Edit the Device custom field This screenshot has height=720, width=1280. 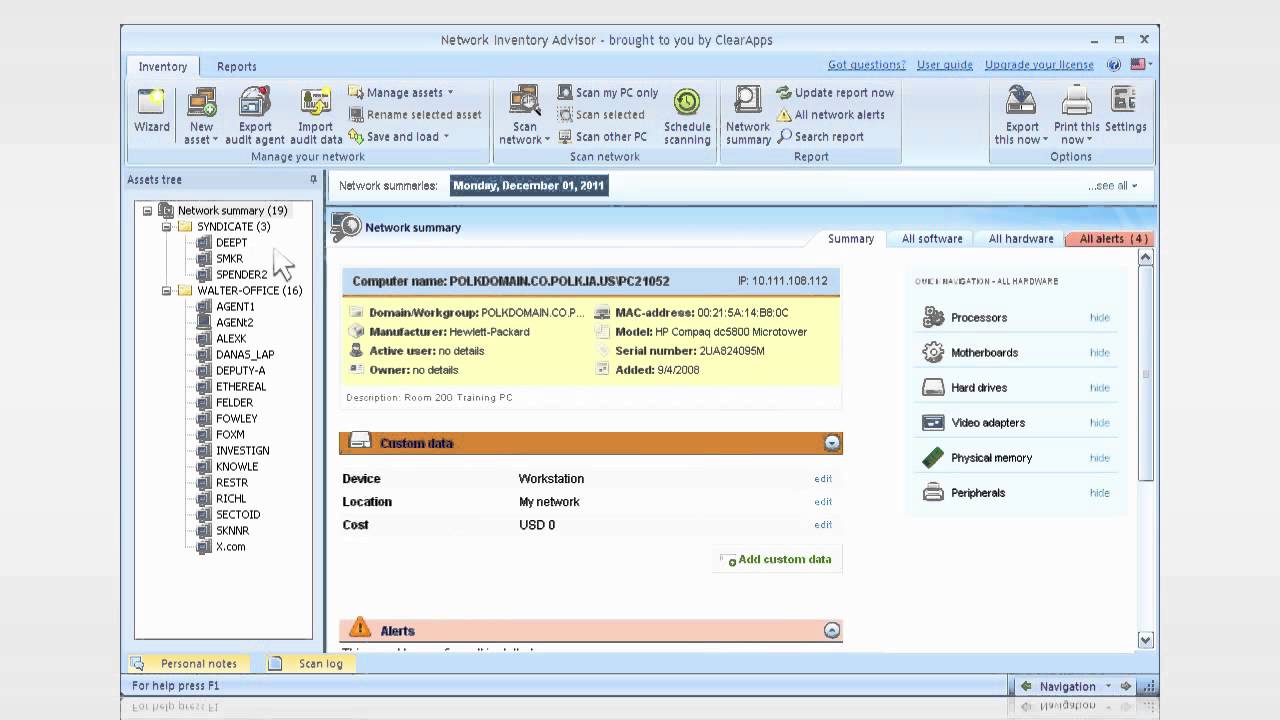pos(823,479)
